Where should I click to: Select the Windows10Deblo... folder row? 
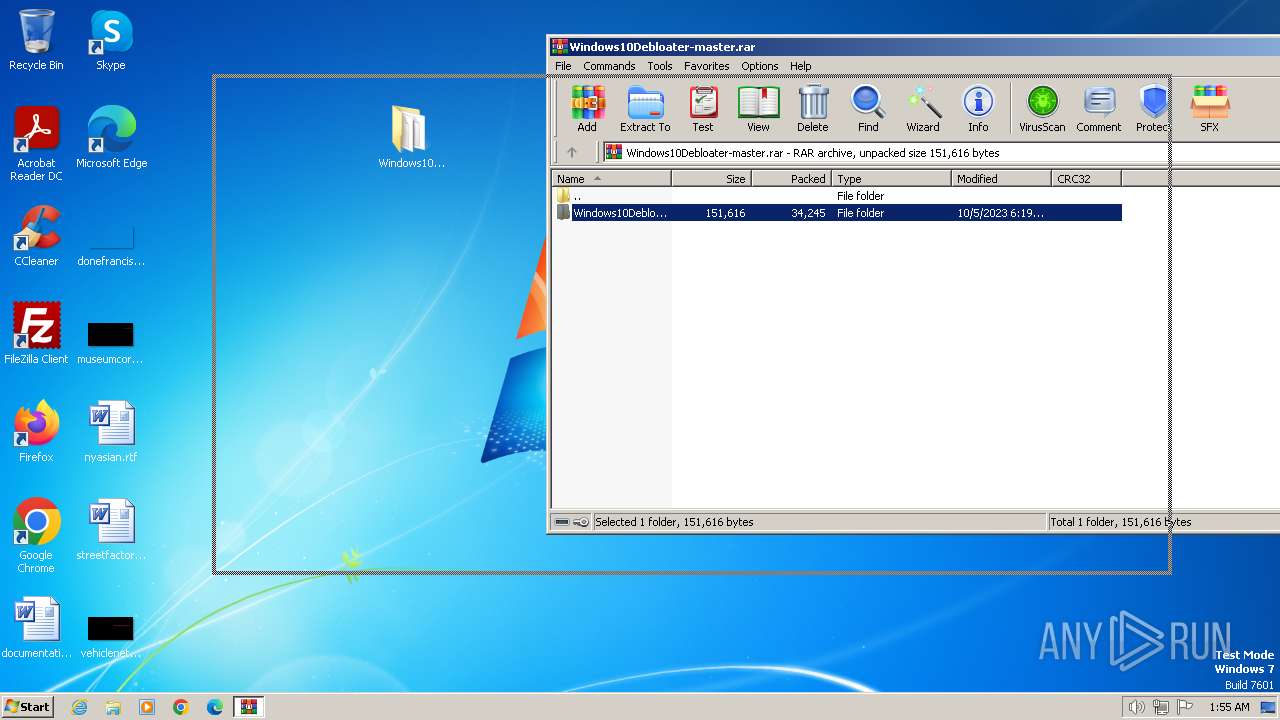837,213
